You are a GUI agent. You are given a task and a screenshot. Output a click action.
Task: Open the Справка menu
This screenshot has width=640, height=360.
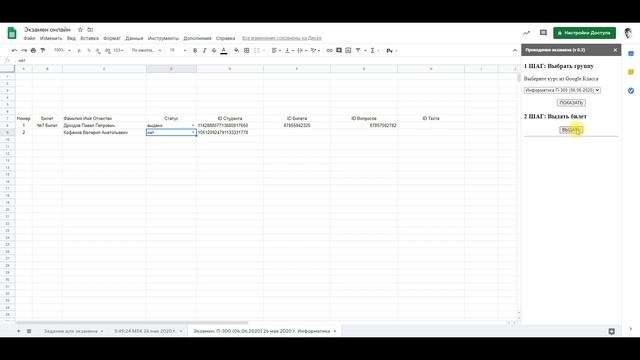225,38
